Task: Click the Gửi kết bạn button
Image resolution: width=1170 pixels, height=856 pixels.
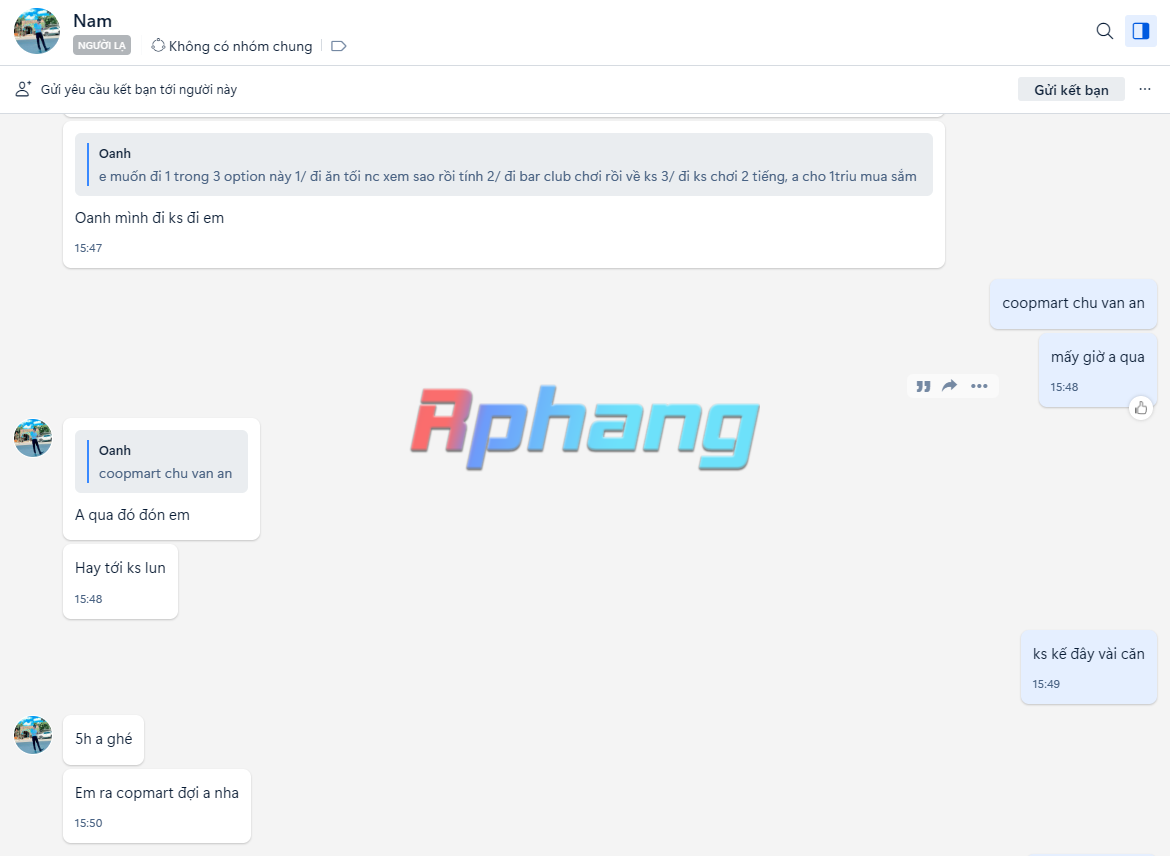Action: click(1071, 90)
